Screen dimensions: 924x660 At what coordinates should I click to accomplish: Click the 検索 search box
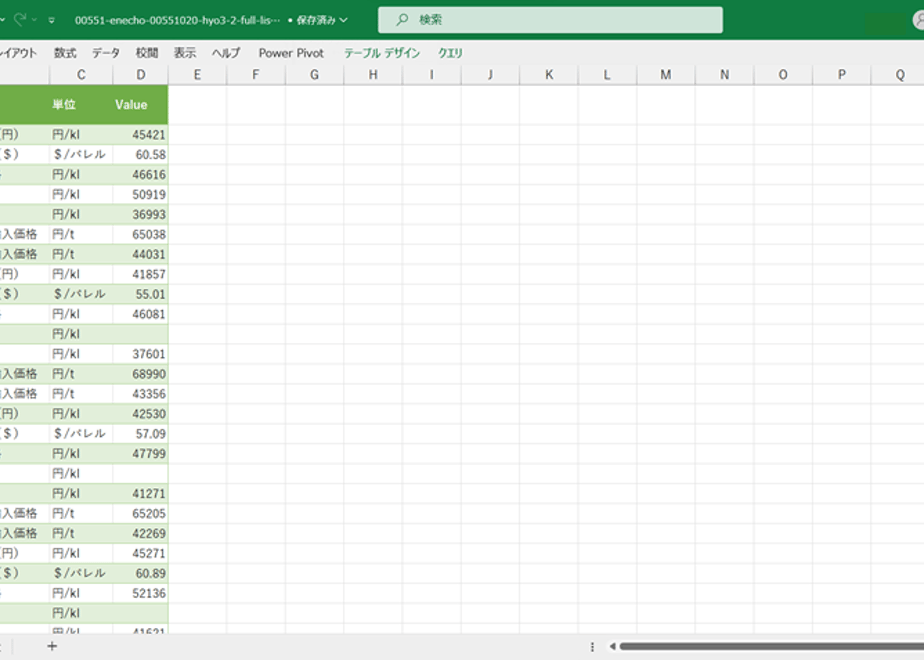tap(550, 19)
